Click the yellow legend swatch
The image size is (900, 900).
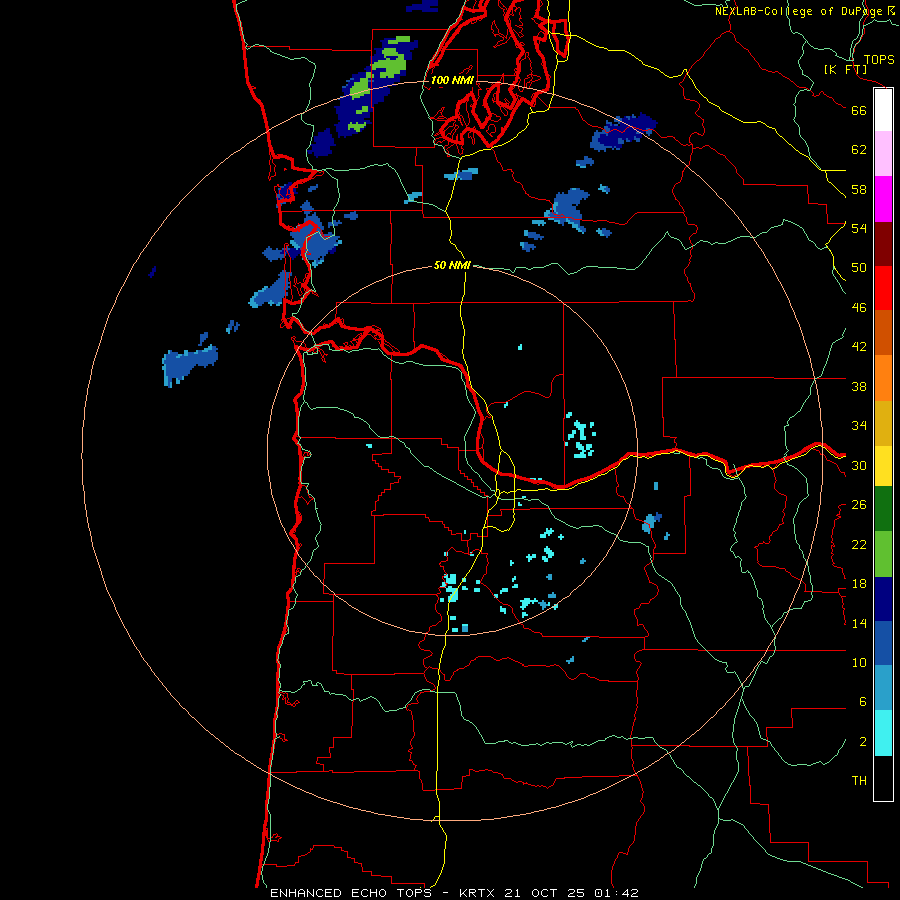coord(883,466)
